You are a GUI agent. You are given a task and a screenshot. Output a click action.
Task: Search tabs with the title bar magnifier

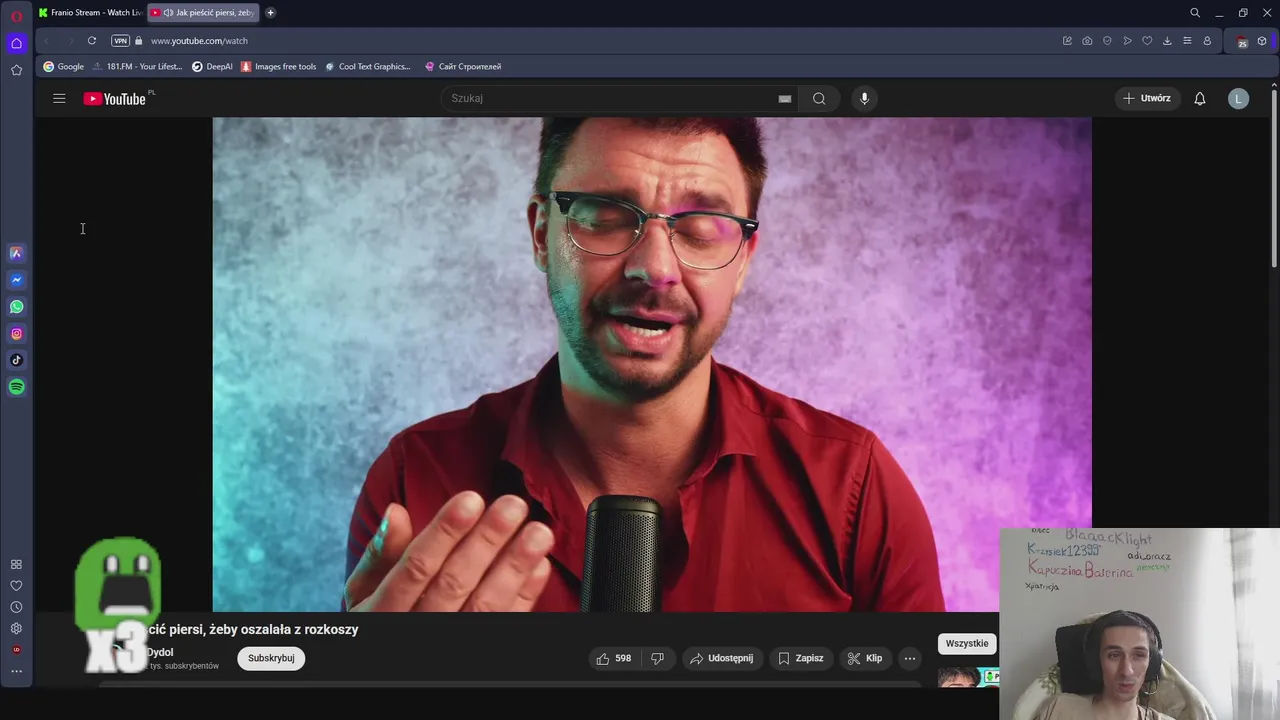coord(1195,13)
